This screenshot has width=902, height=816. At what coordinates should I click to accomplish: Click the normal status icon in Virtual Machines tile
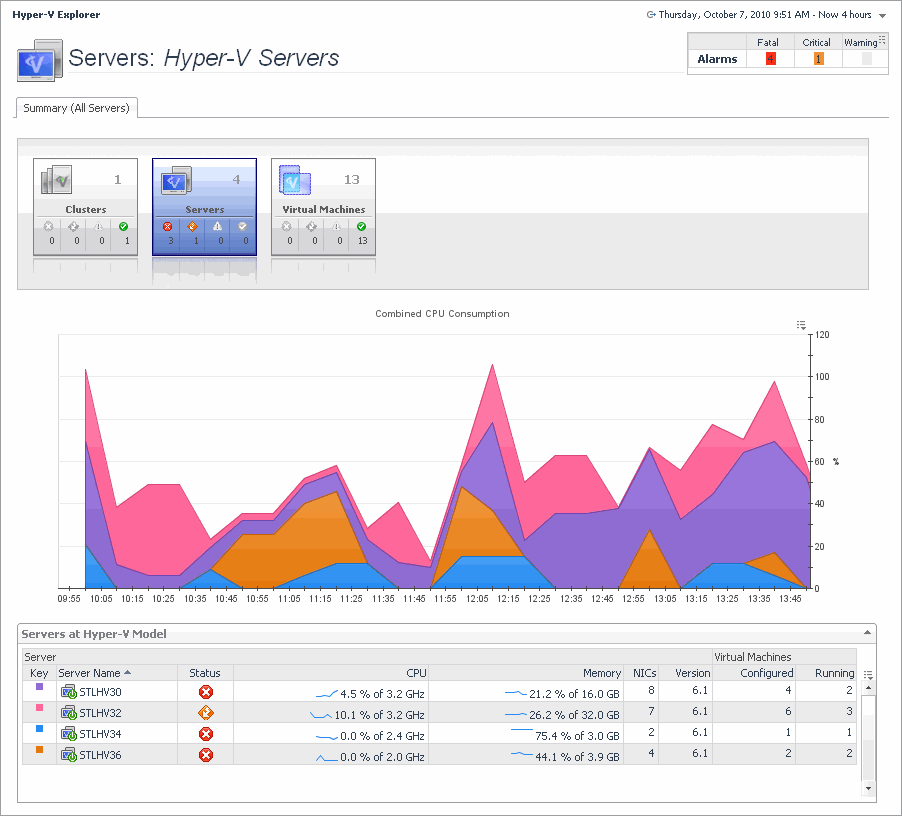pos(361,227)
